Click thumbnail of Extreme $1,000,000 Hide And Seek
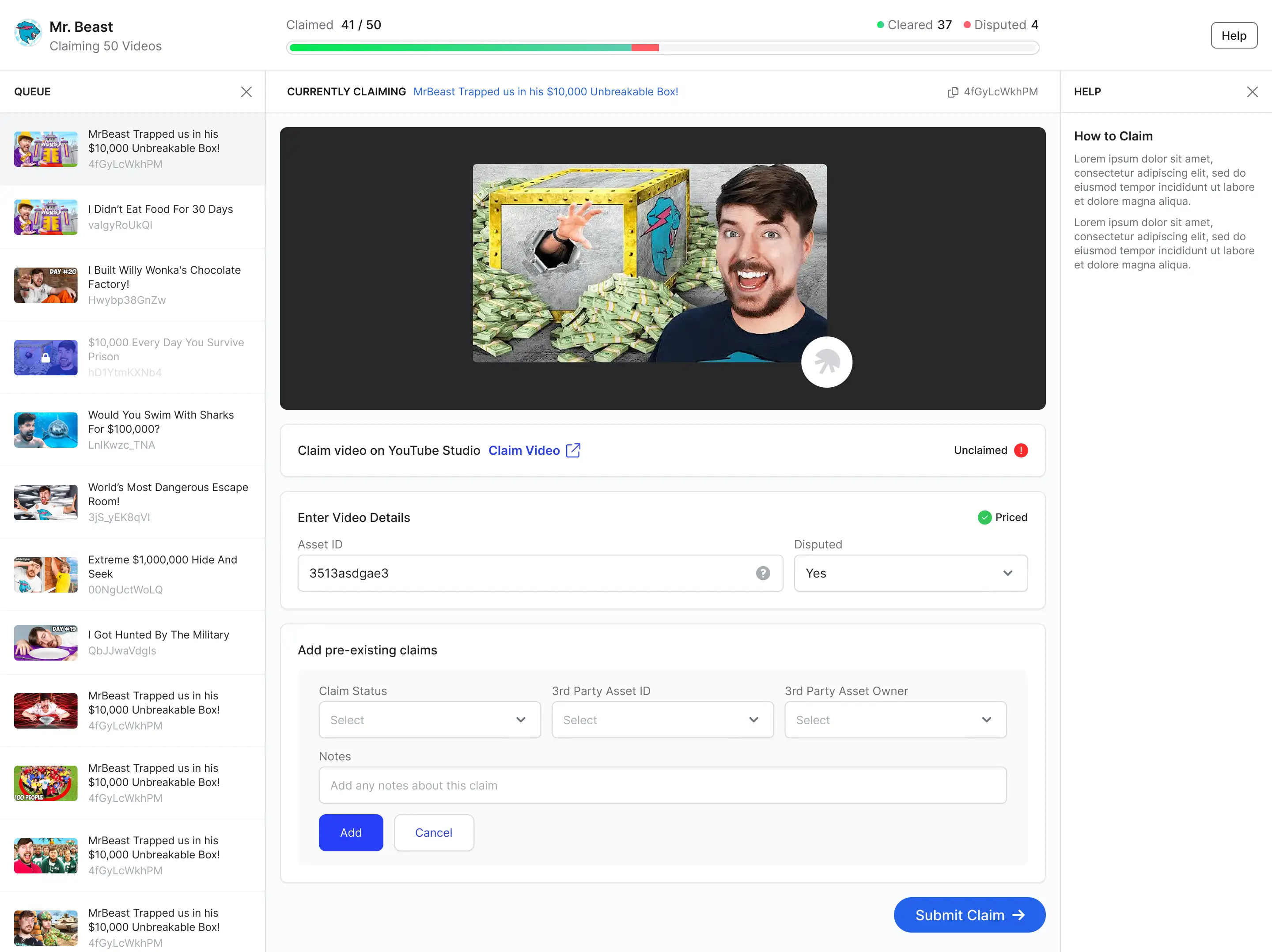 (45, 575)
